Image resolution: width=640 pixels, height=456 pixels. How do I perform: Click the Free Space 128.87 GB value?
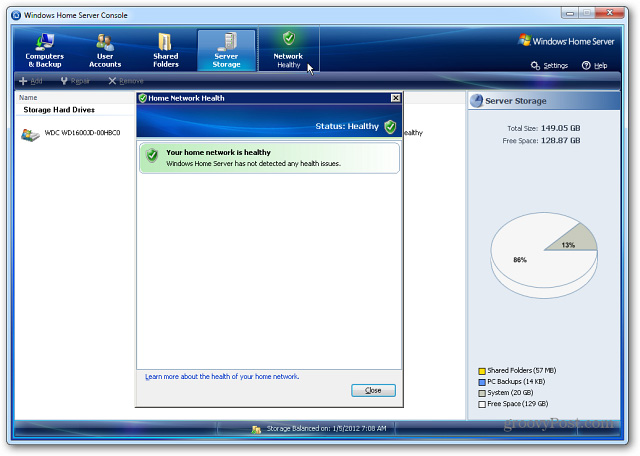click(560, 140)
